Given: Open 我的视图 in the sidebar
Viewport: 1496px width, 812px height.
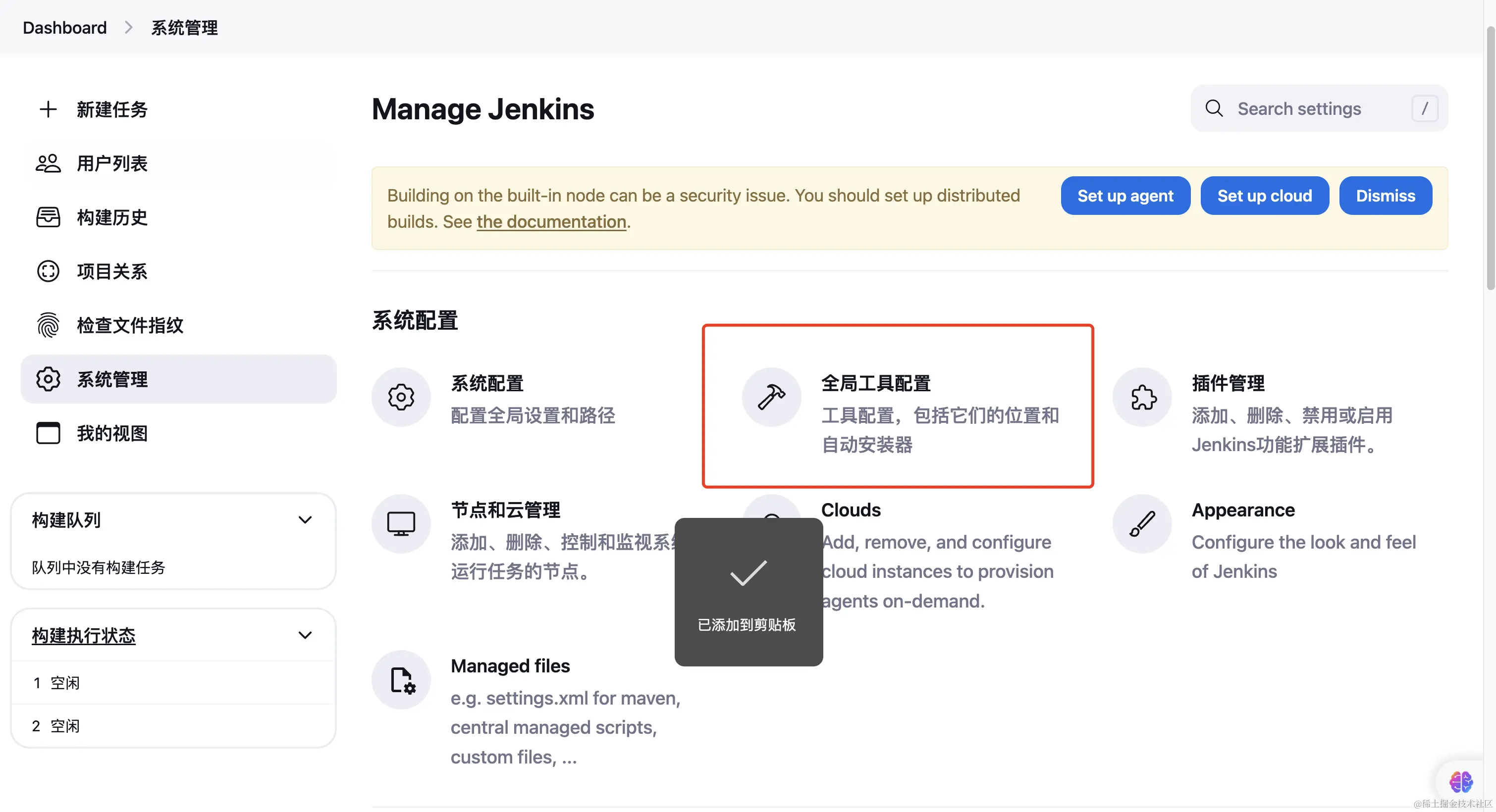Looking at the screenshot, I should 179,433.
